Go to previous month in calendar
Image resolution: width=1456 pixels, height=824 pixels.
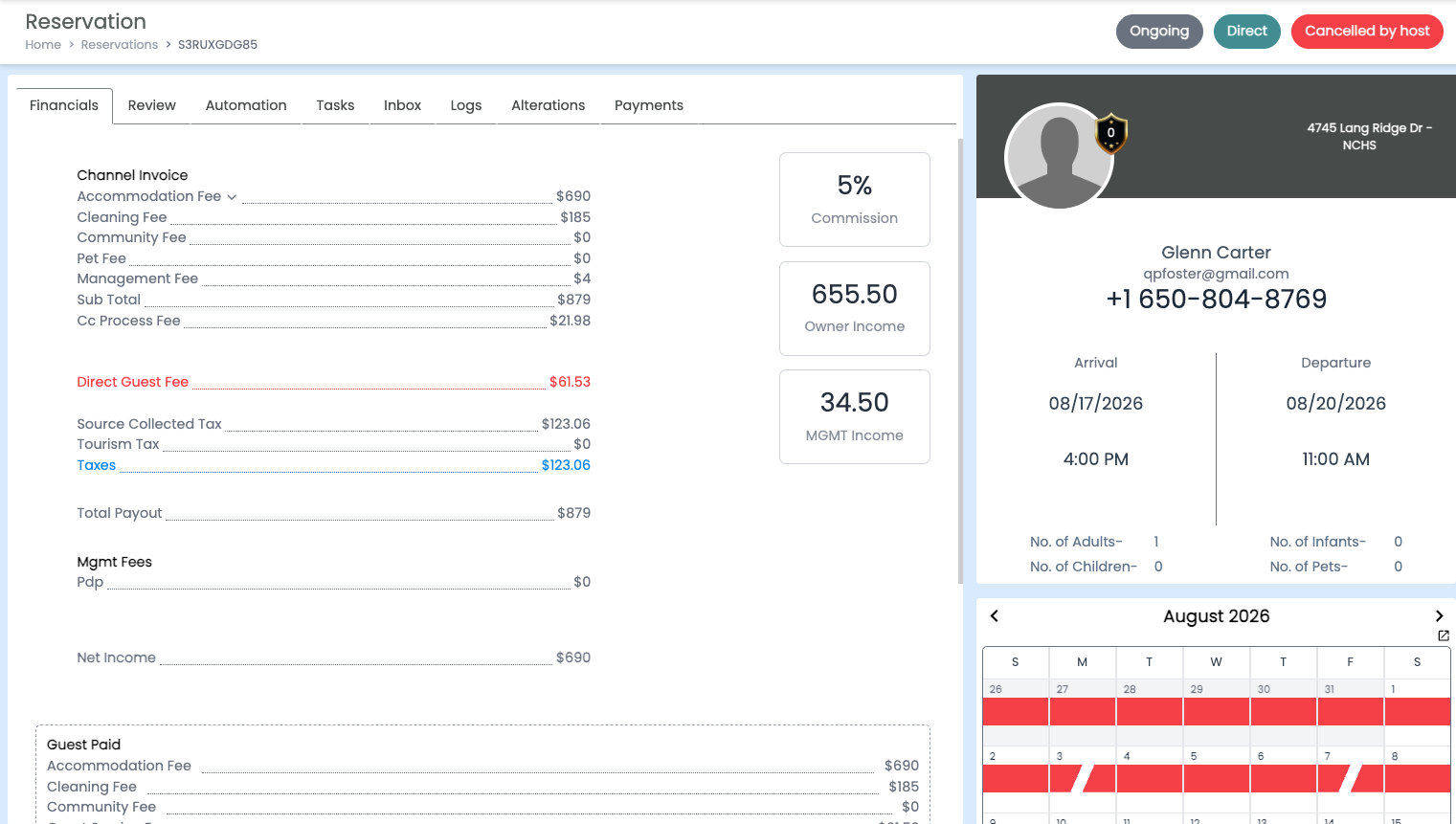click(x=995, y=616)
